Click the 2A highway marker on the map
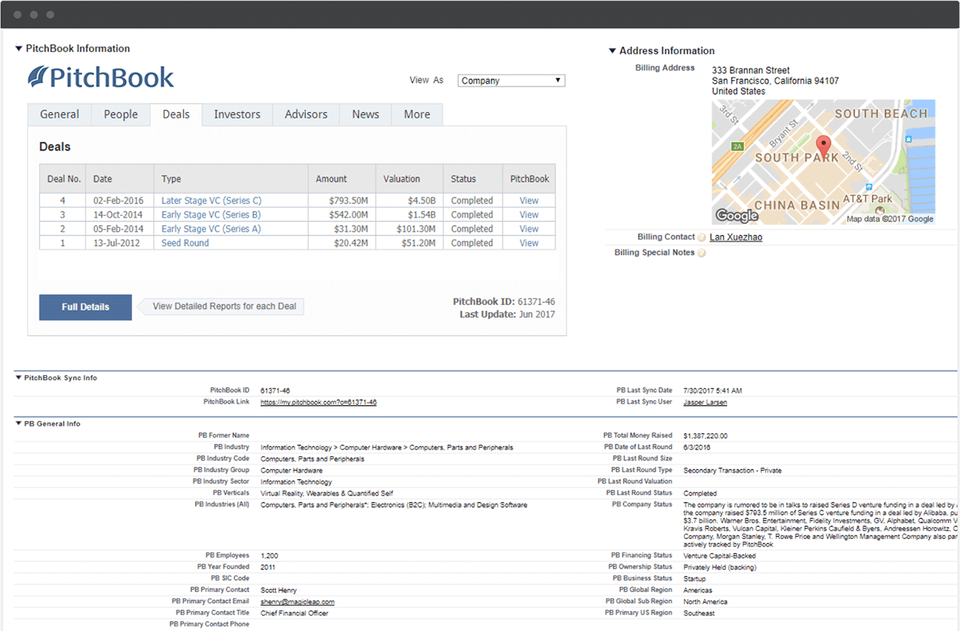This screenshot has width=960, height=631. 737,147
